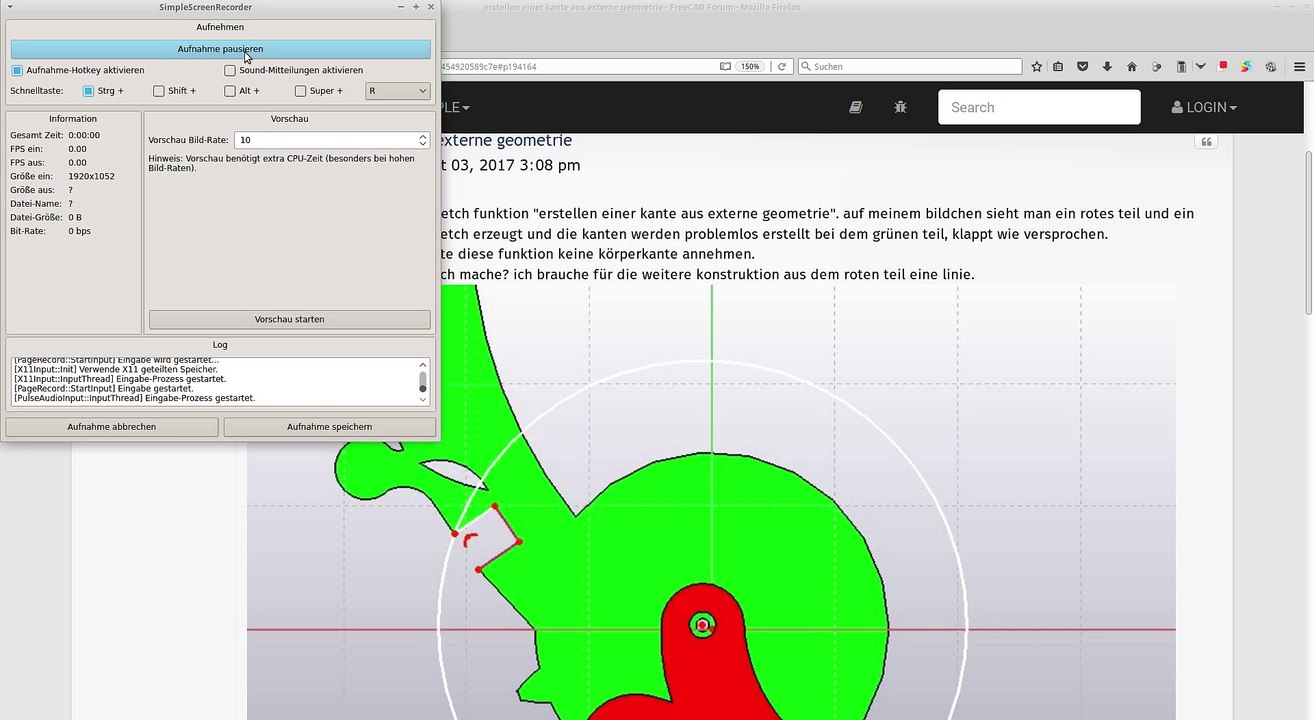Screen dimensions: 1314x720
Task: Click Aufnahme speichern button
Action: pos(329,427)
